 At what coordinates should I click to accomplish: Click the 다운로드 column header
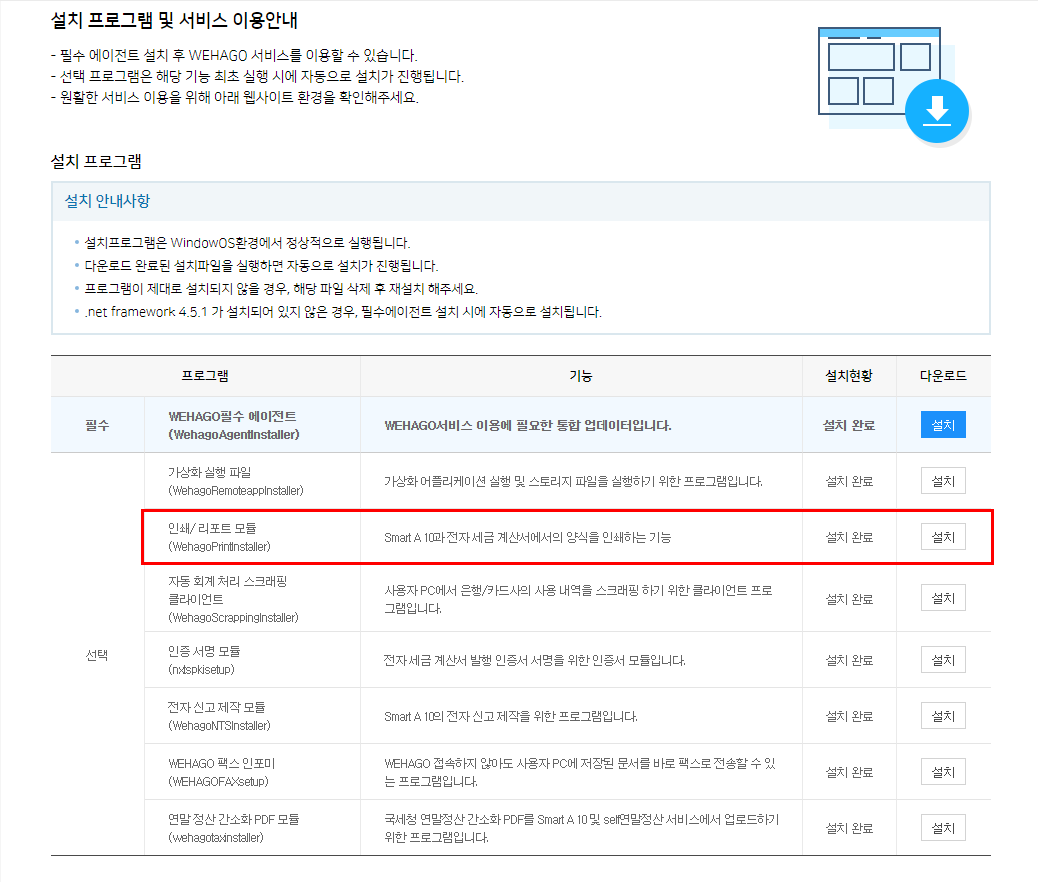coord(942,376)
